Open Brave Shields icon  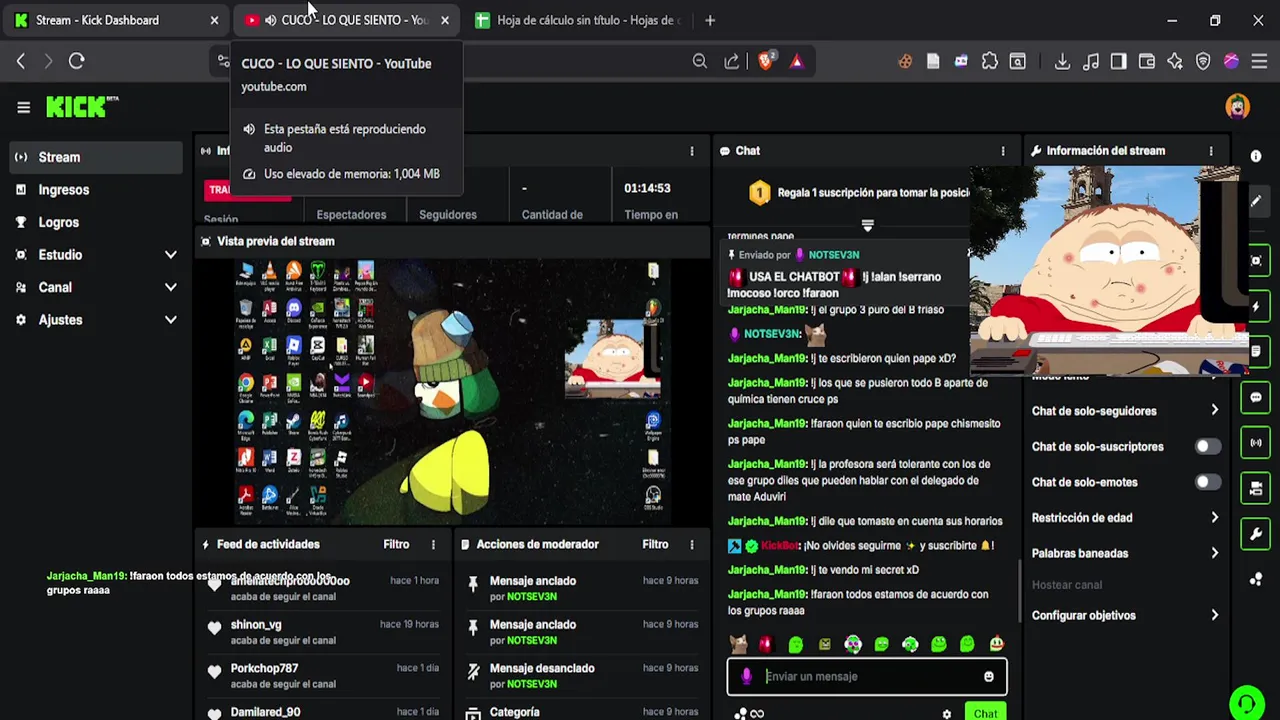click(766, 61)
